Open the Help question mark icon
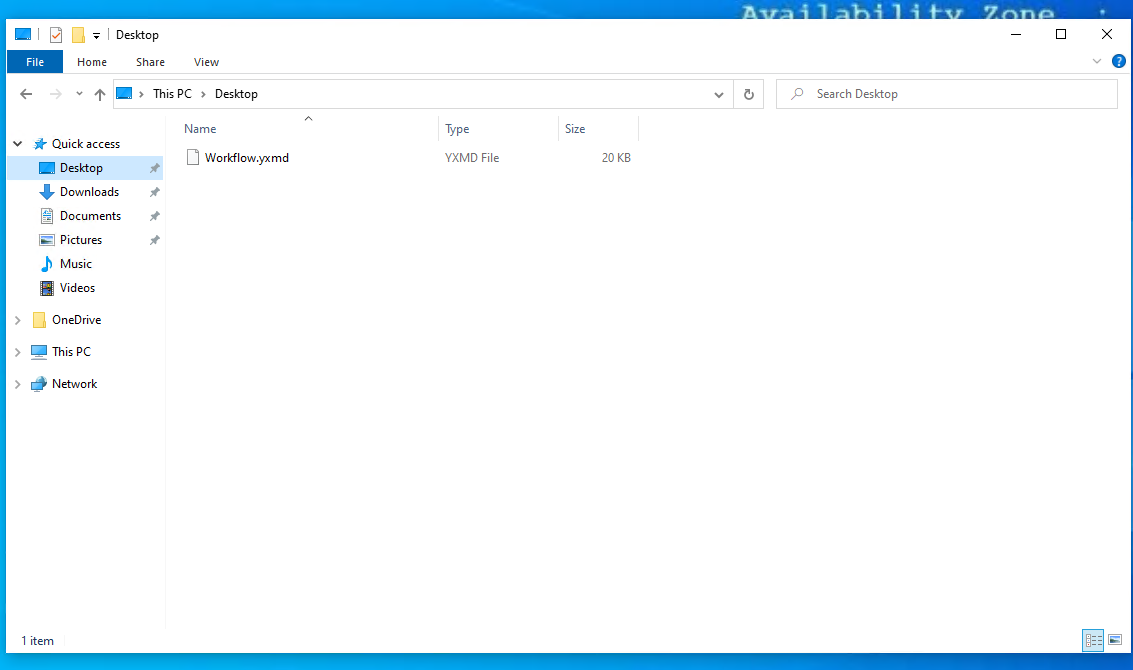1133x670 pixels. point(1118,62)
